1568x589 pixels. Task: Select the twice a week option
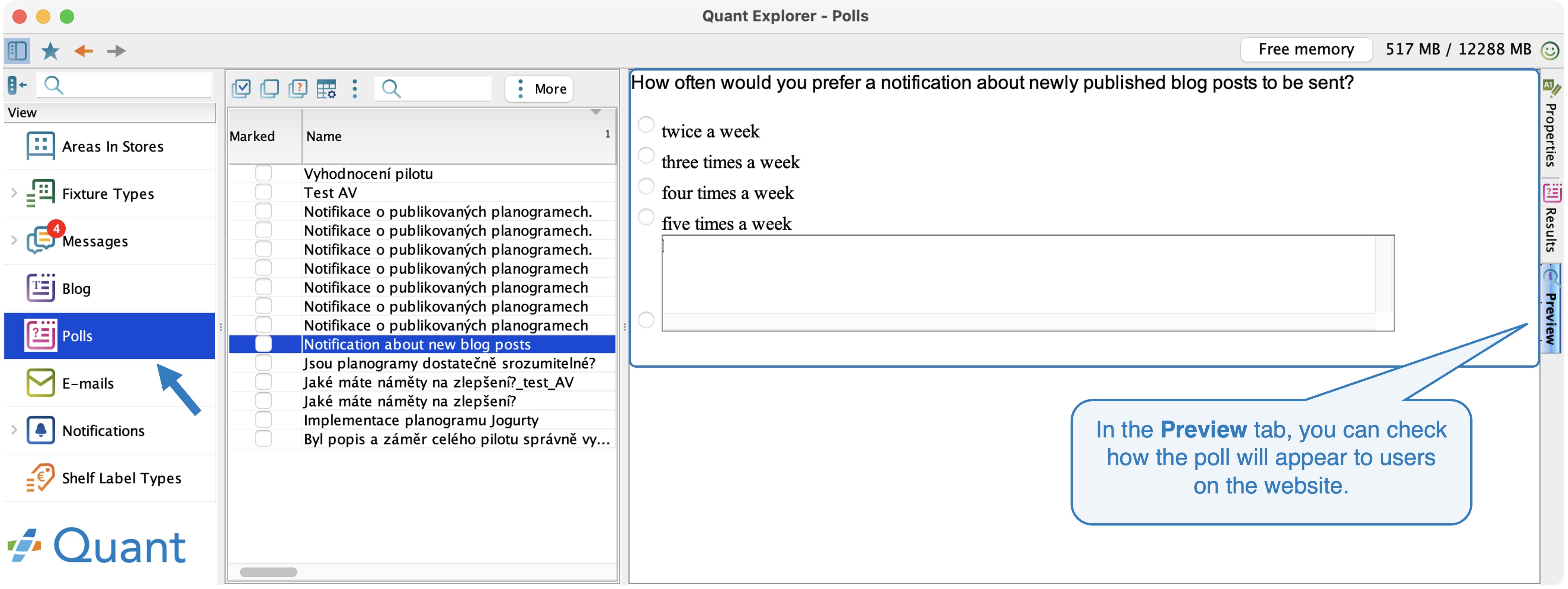[646, 125]
